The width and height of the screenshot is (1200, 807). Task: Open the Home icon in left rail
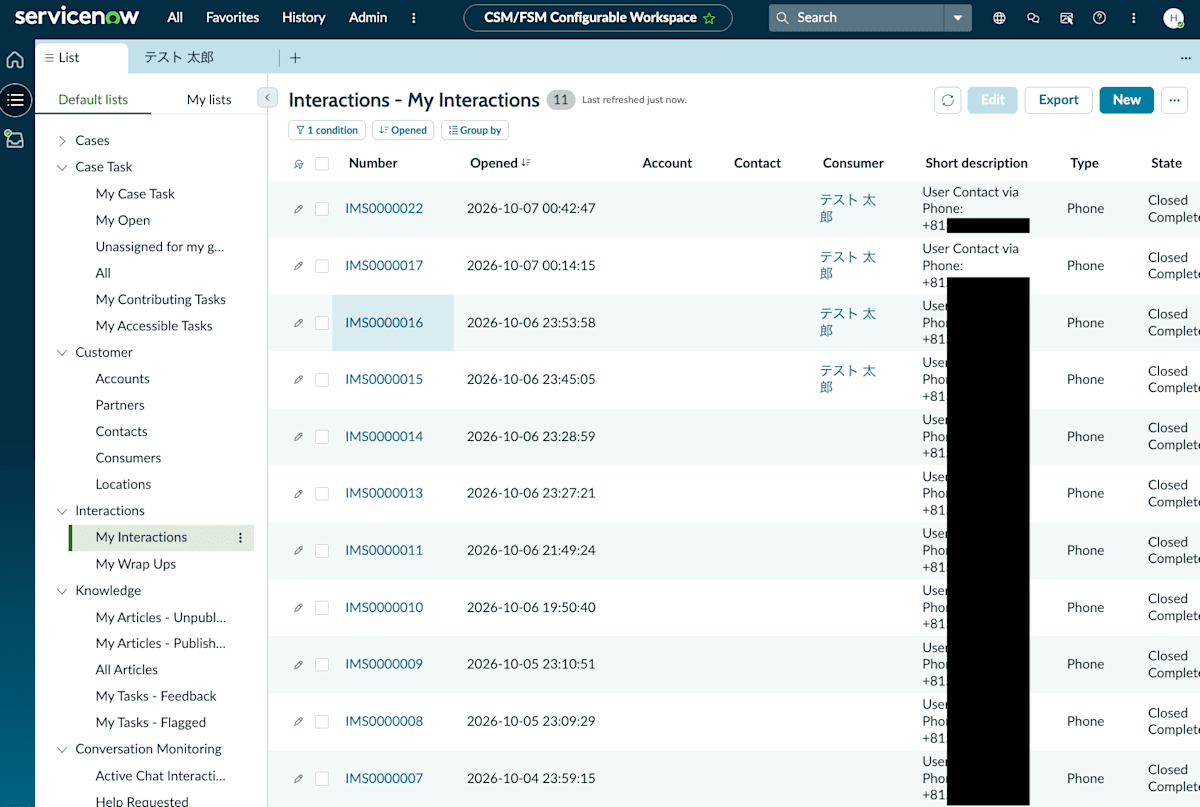[x=15, y=60]
